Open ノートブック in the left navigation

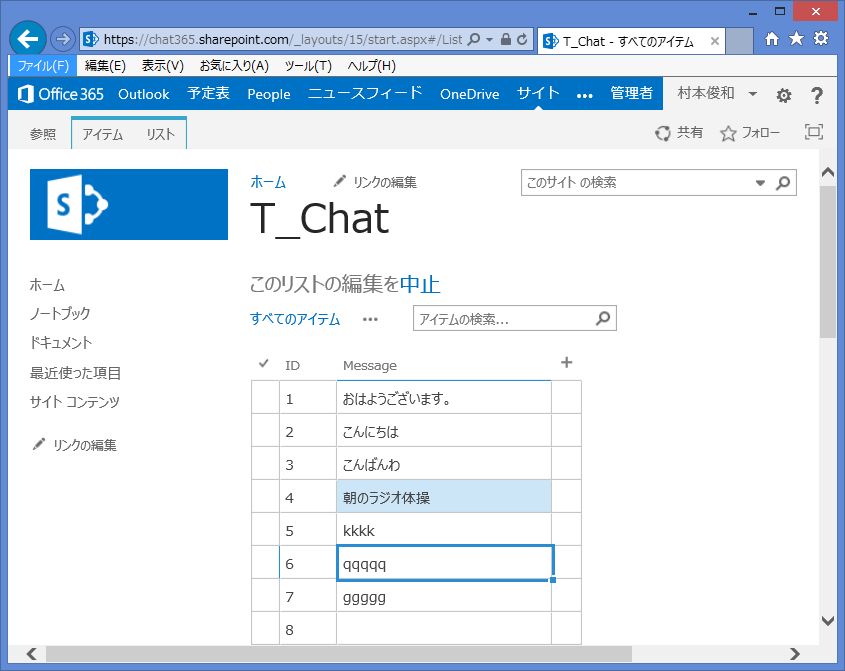point(60,314)
